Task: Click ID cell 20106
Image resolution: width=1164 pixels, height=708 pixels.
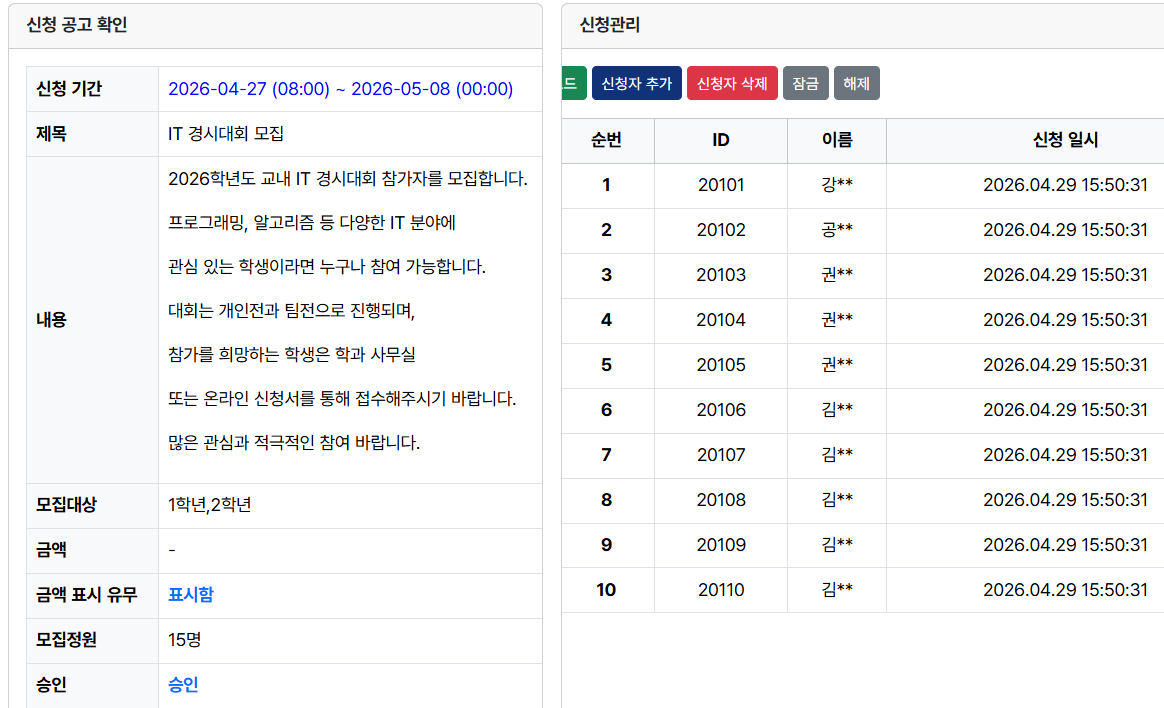Action: [x=721, y=410]
